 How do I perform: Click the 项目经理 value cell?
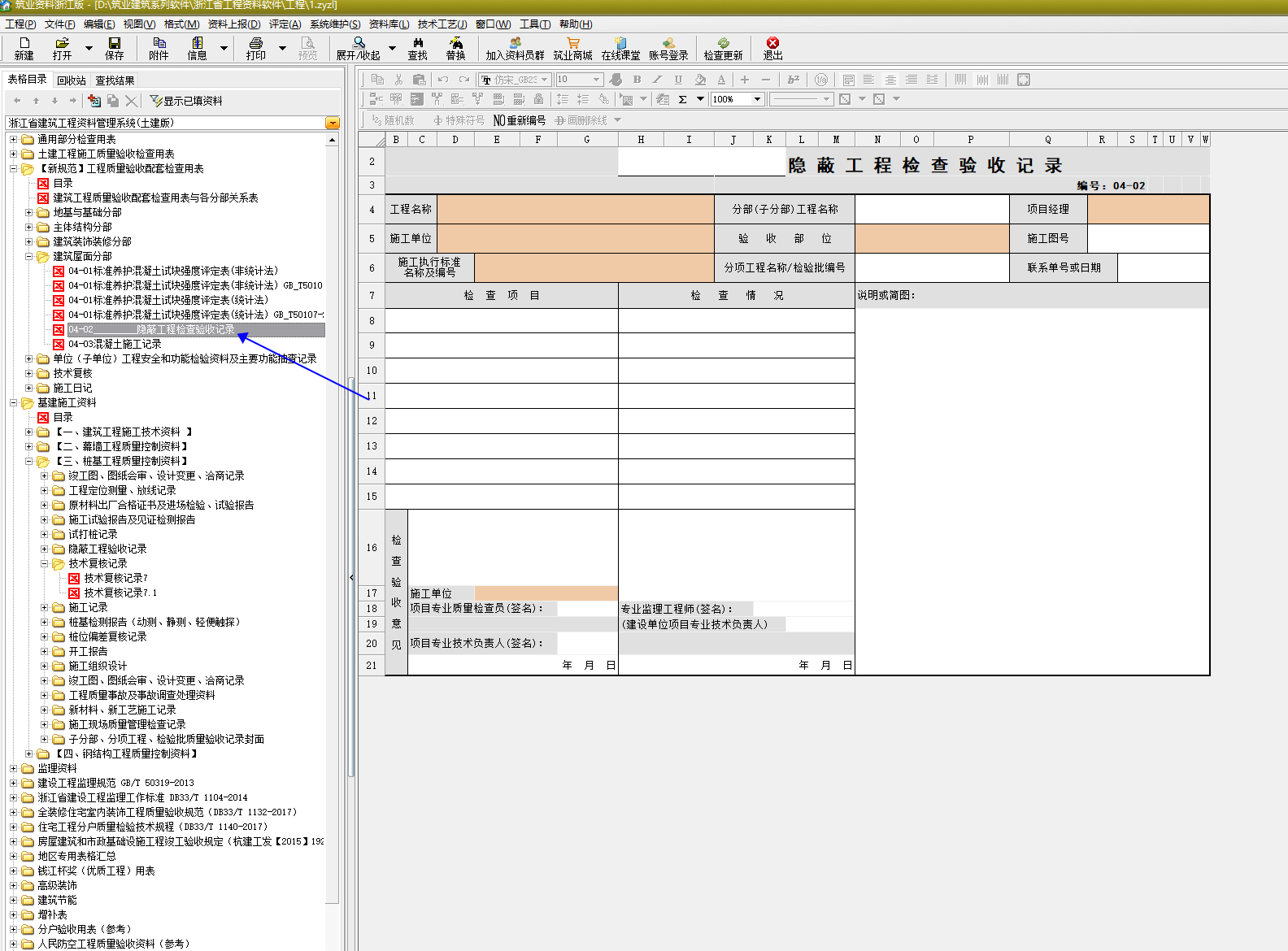click(1148, 210)
